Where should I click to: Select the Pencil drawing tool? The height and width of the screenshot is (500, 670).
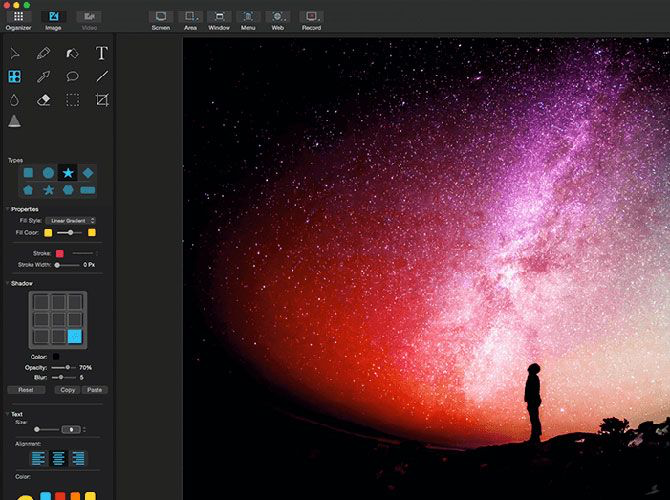coord(43,53)
